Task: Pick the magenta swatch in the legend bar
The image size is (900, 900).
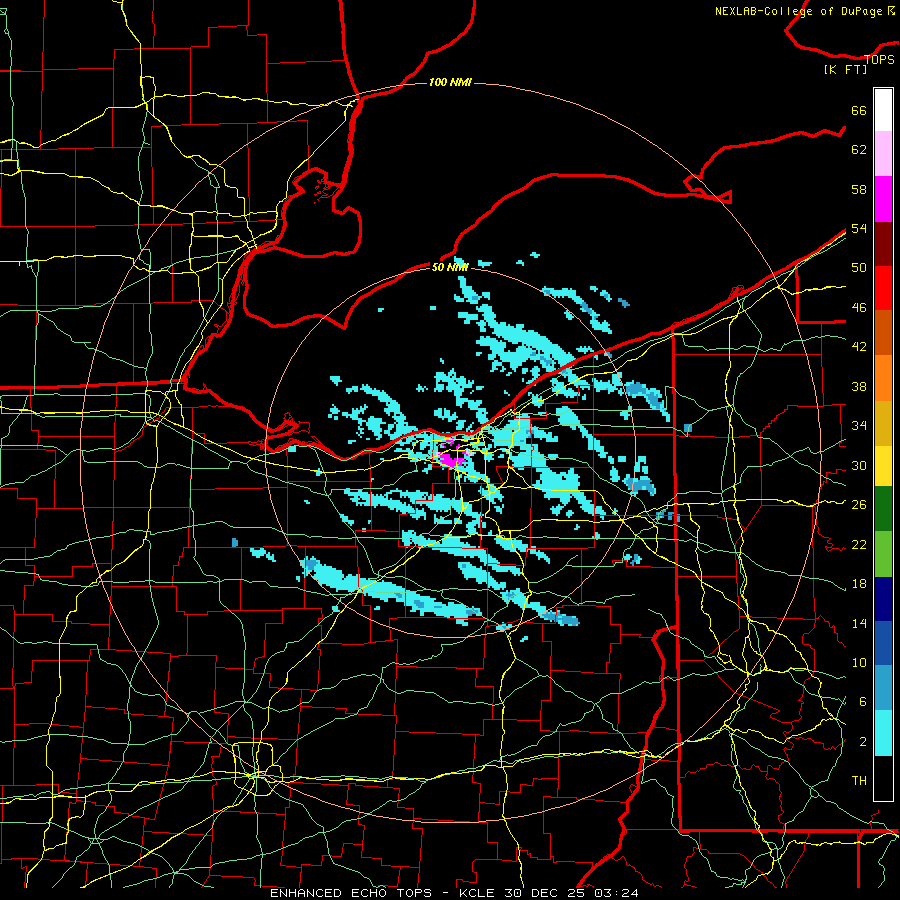Action: tap(883, 199)
